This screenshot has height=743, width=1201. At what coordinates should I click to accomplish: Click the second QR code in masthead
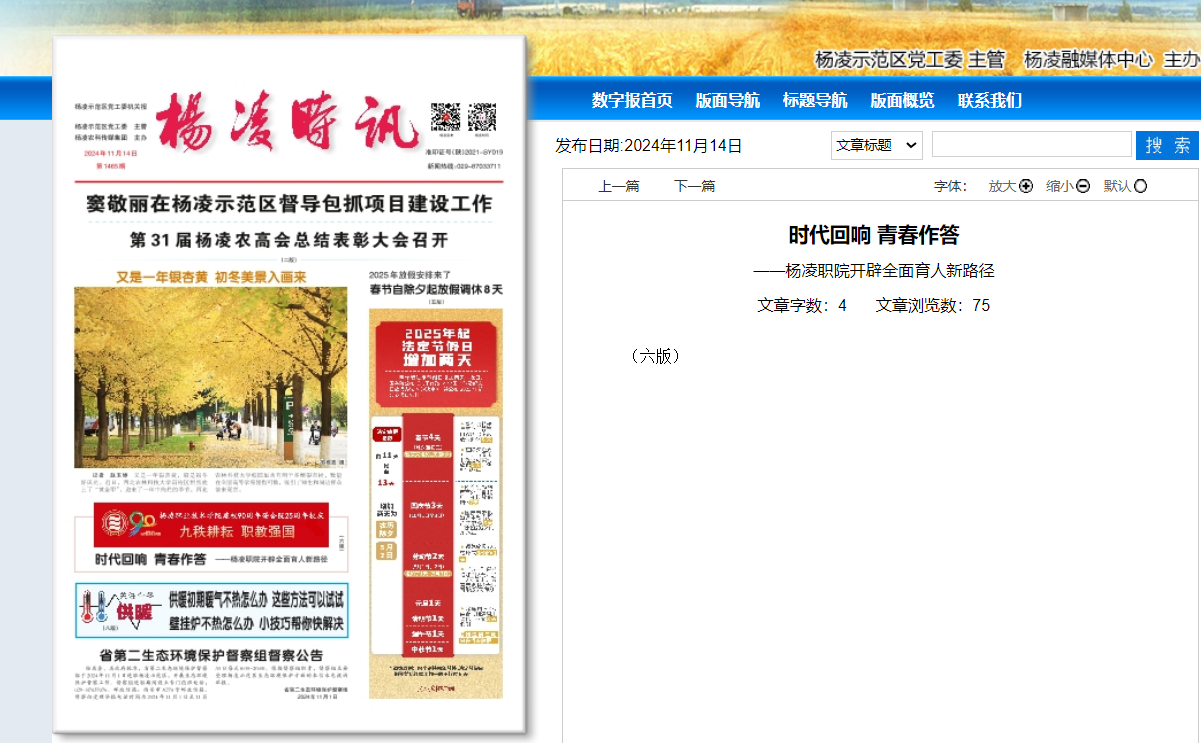coord(482,117)
